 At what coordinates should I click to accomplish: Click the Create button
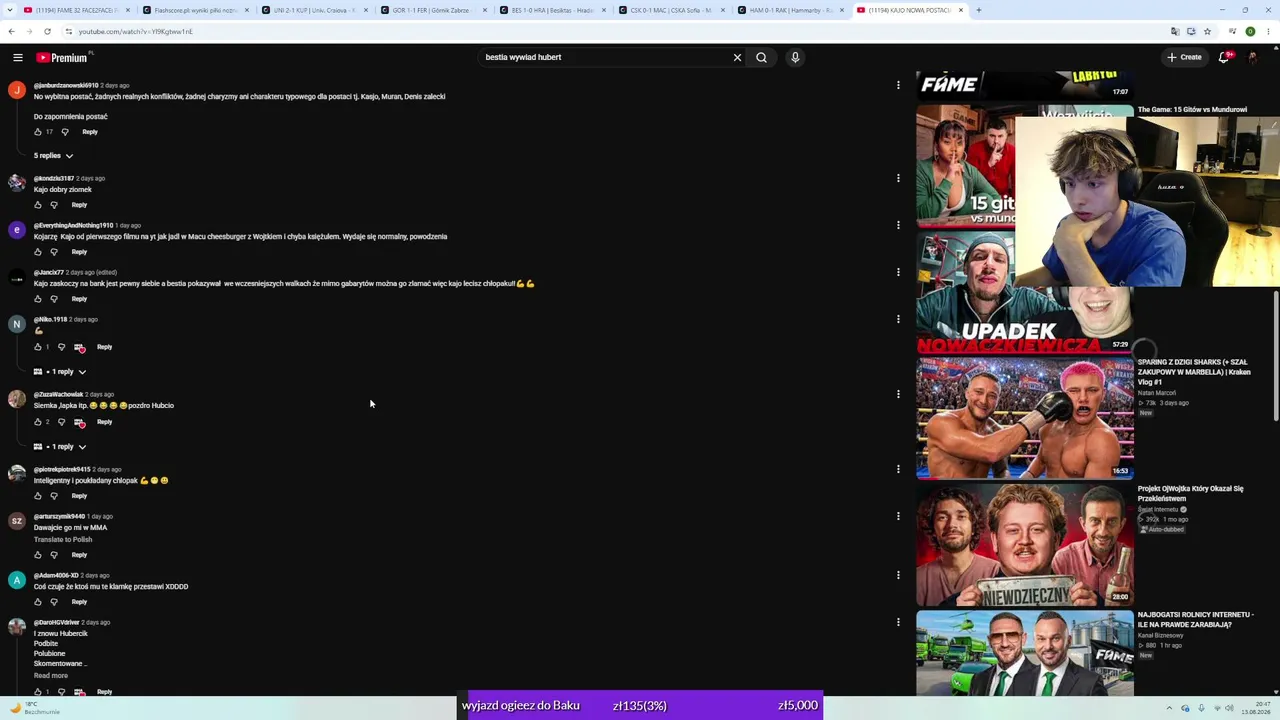point(1184,57)
